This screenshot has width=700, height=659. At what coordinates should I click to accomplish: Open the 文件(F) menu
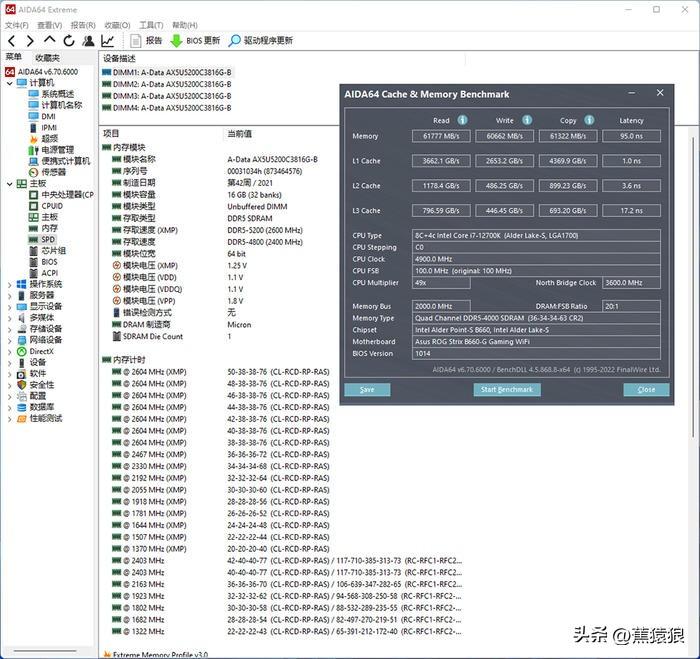pyautogui.click(x=17, y=25)
